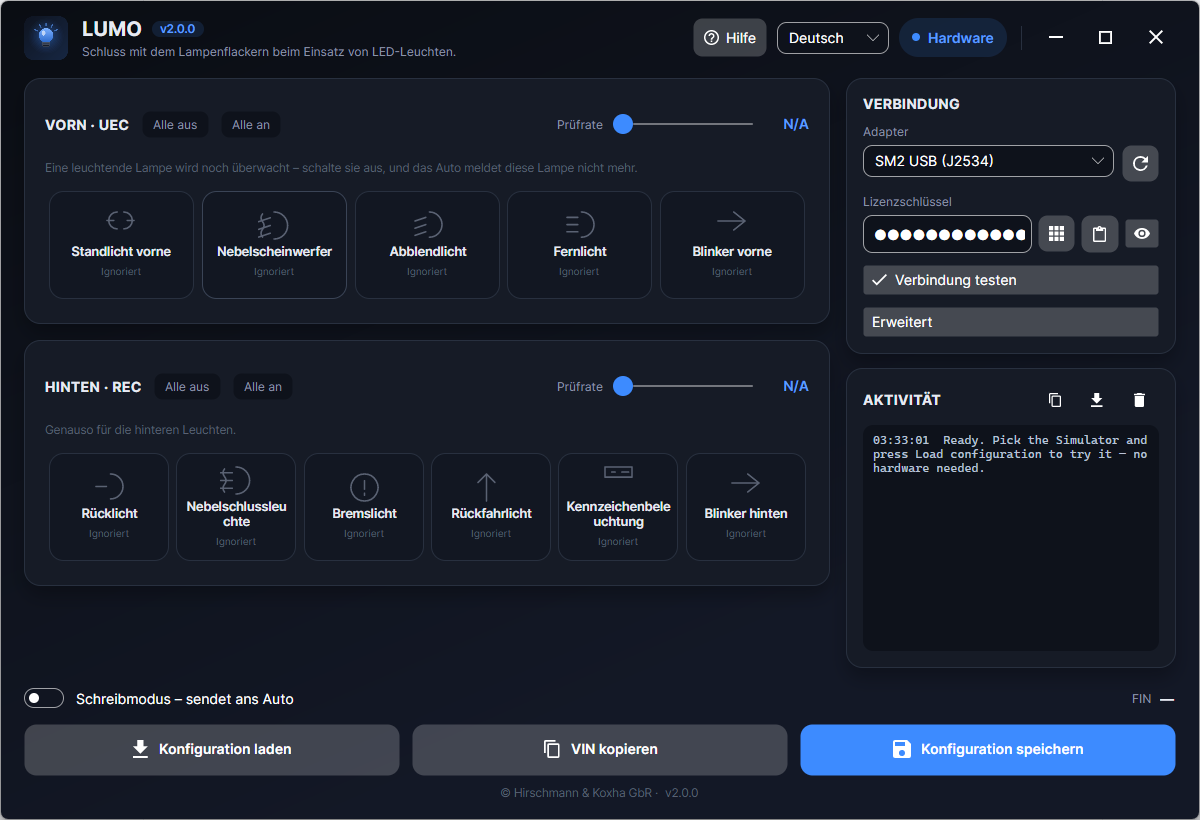Viewport: 1200px width, 820px height.
Task: Select the Kennzeichenbeleuchtung lamp tile
Action: 618,507
